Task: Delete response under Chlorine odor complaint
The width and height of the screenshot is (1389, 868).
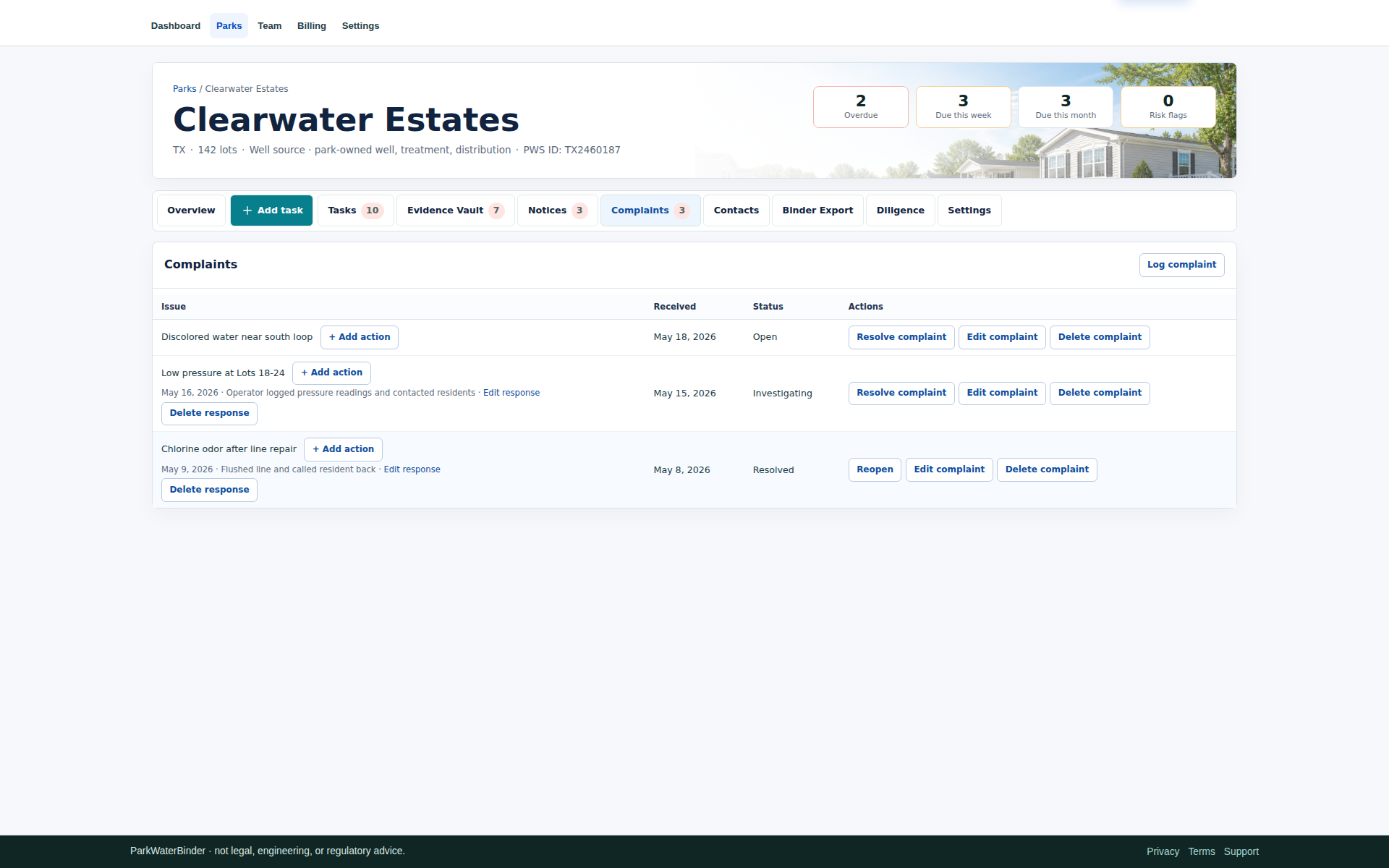Action: [209, 490]
